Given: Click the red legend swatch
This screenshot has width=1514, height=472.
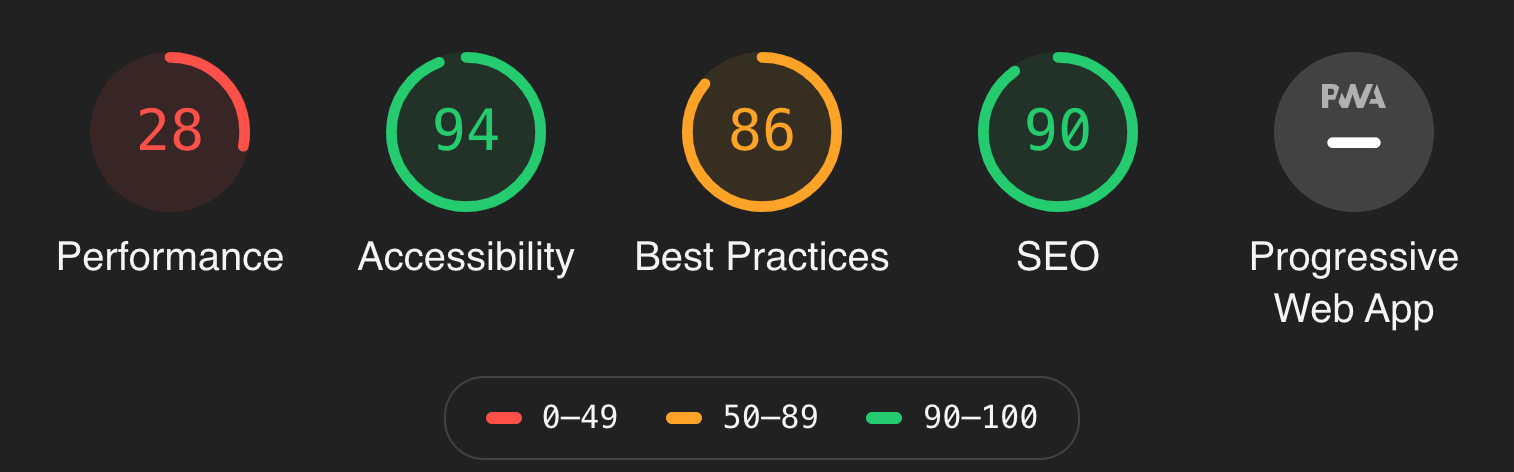Looking at the screenshot, I should [x=503, y=418].
